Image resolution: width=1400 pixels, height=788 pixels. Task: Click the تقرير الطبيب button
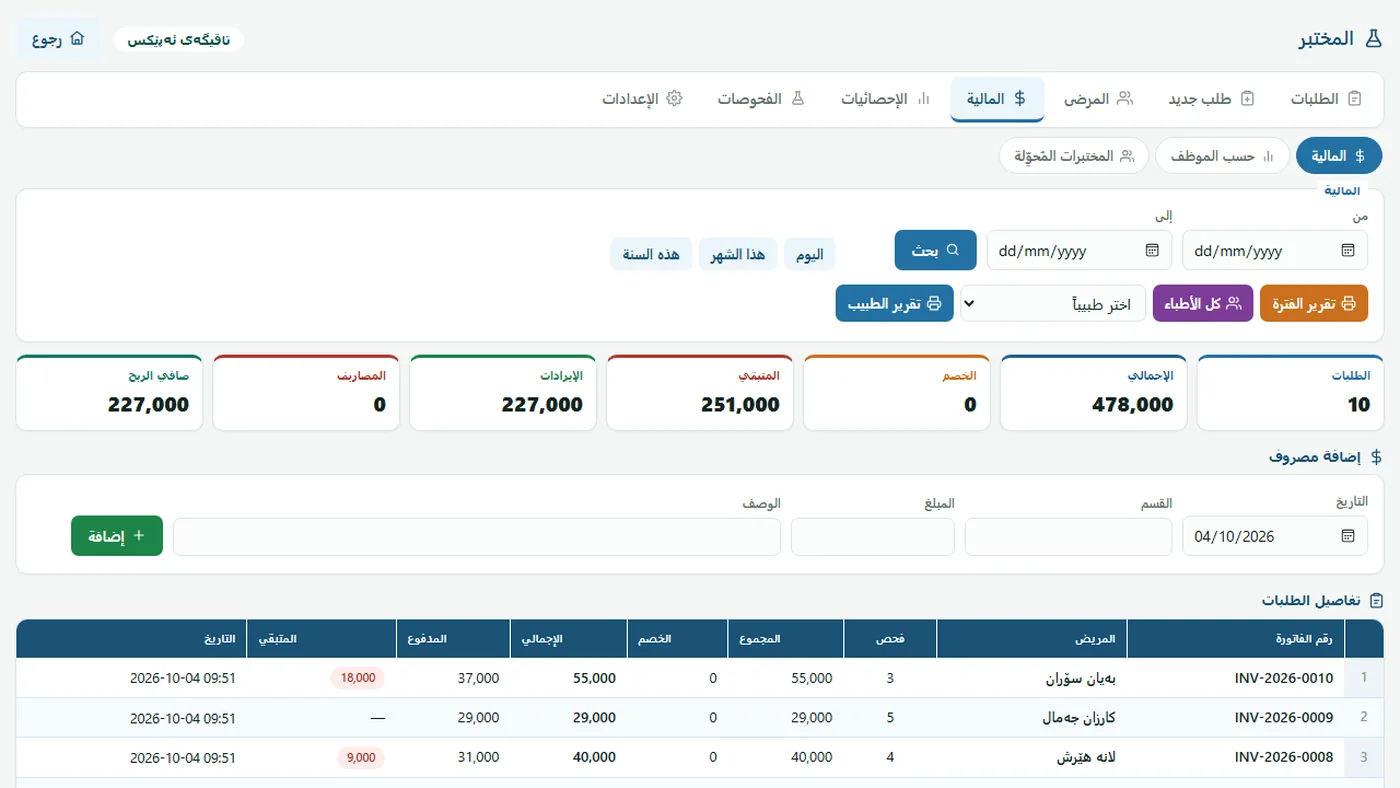pos(895,304)
